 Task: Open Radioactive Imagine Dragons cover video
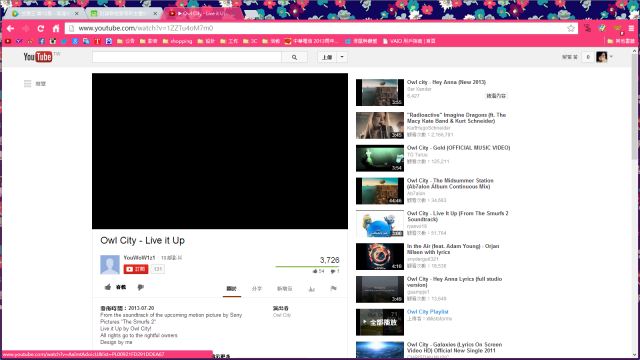(x=456, y=118)
